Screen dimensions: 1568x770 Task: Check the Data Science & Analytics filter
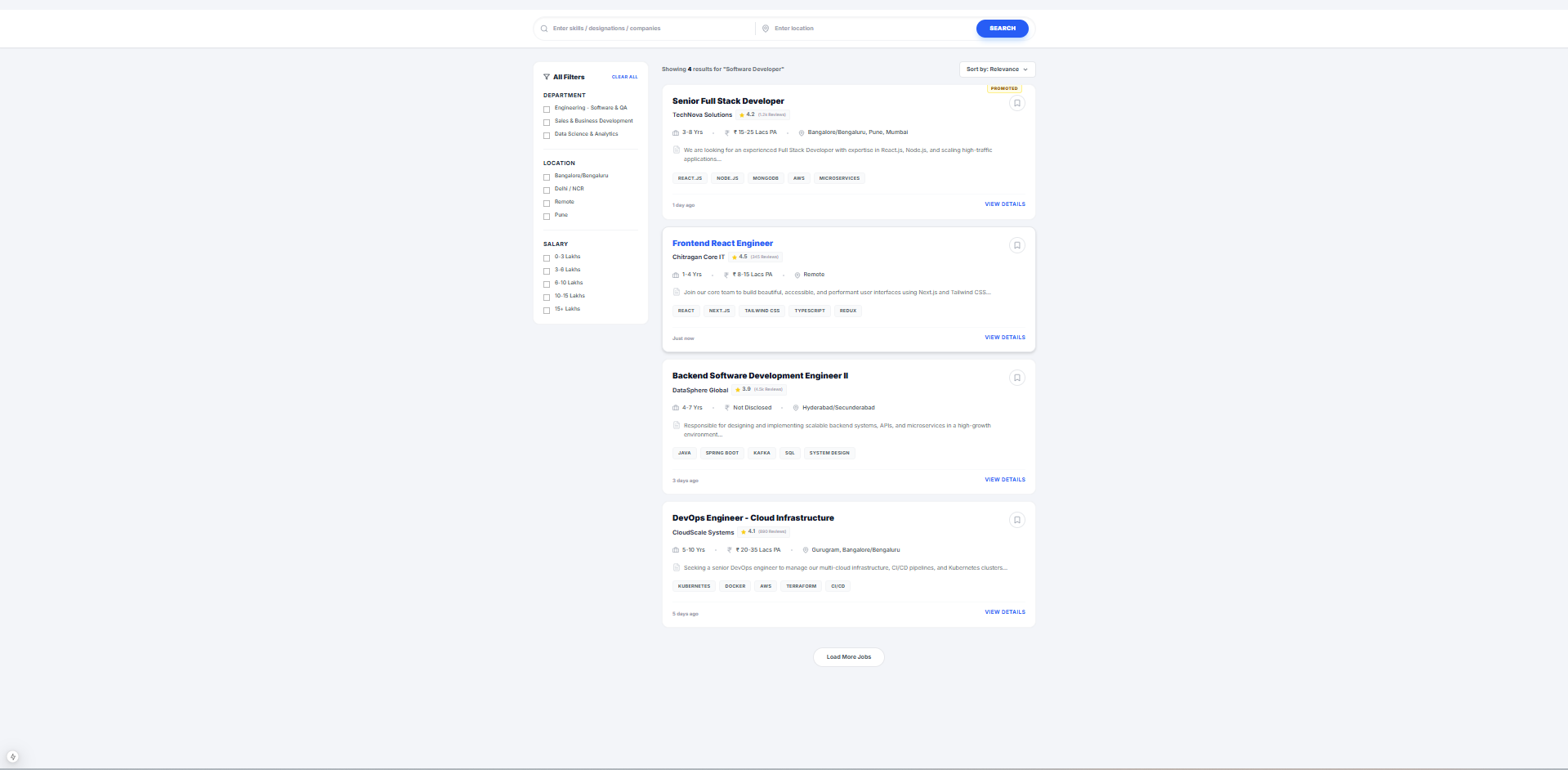547,135
